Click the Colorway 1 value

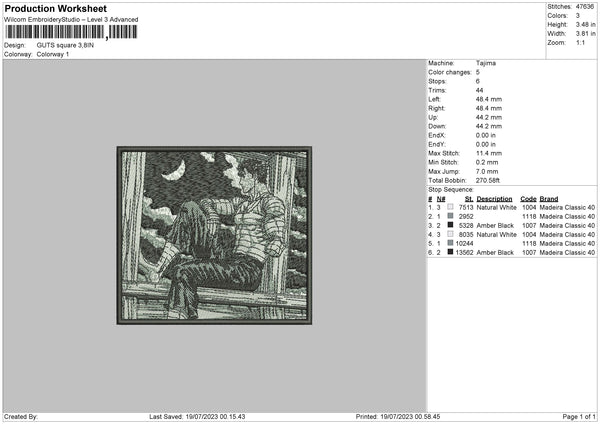(53, 54)
